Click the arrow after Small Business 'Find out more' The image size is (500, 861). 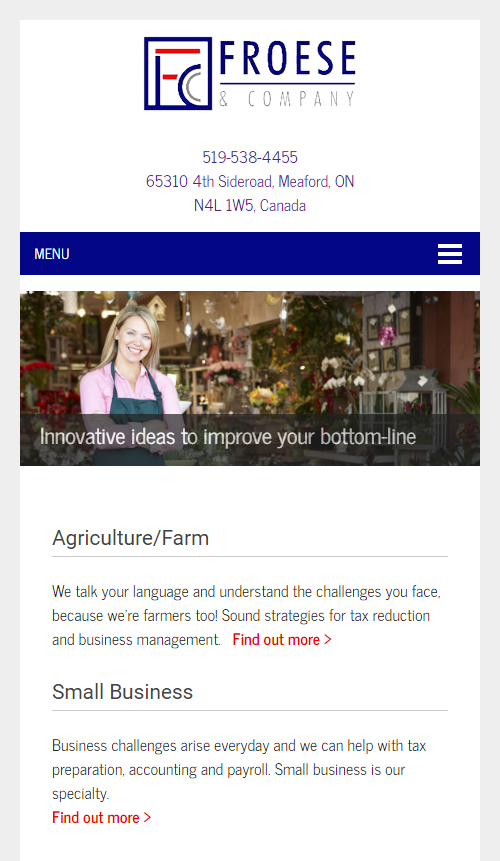[x=147, y=817]
